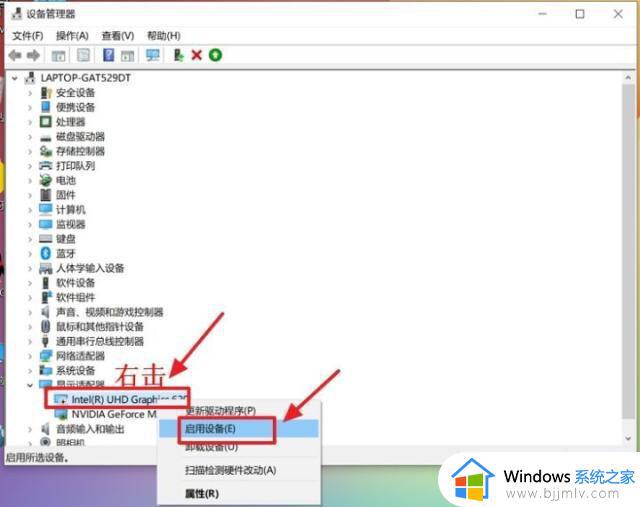Click the scan for hardware changes monitor icon
Viewport: 640px width, 507px height.
[153, 55]
